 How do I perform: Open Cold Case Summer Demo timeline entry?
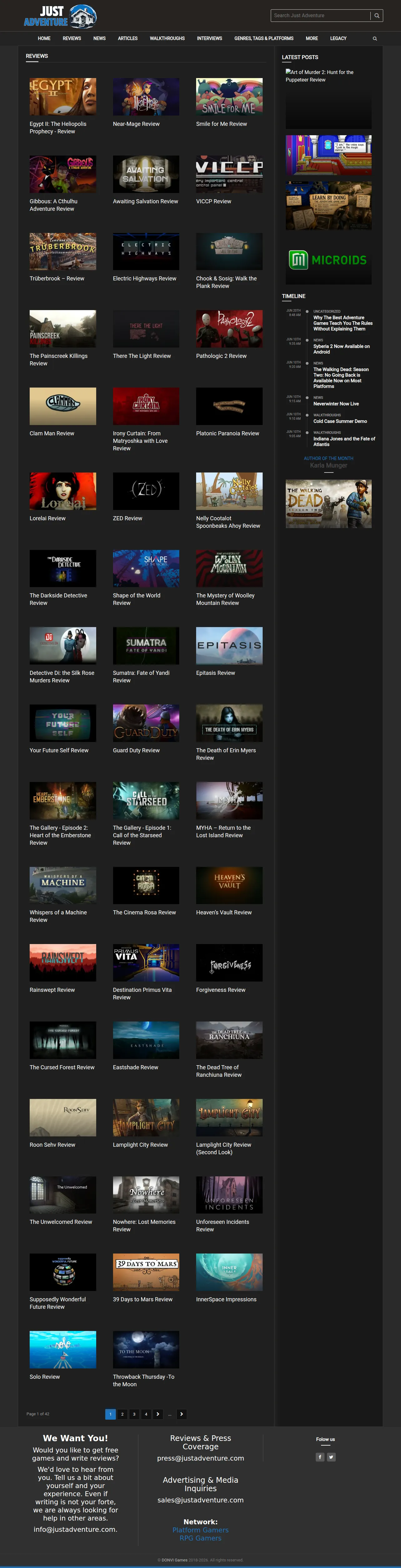(340, 421)
